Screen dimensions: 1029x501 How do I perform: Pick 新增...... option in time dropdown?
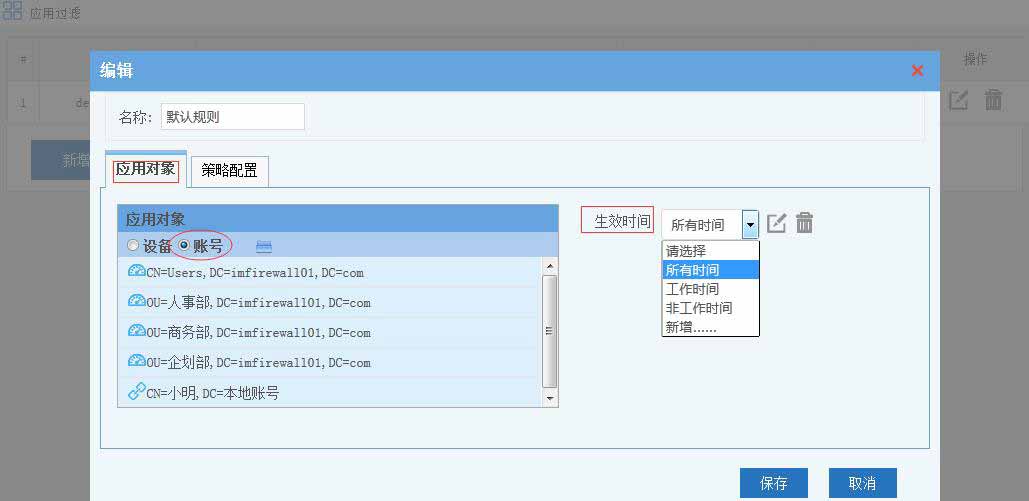point(690,327)
